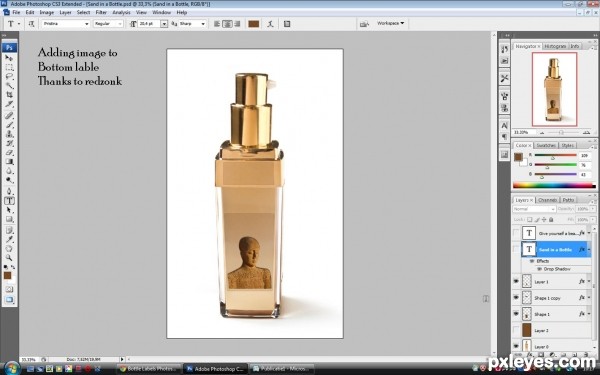Select the Move tool
The image size is (600, 375).
(x=9, y=58)
